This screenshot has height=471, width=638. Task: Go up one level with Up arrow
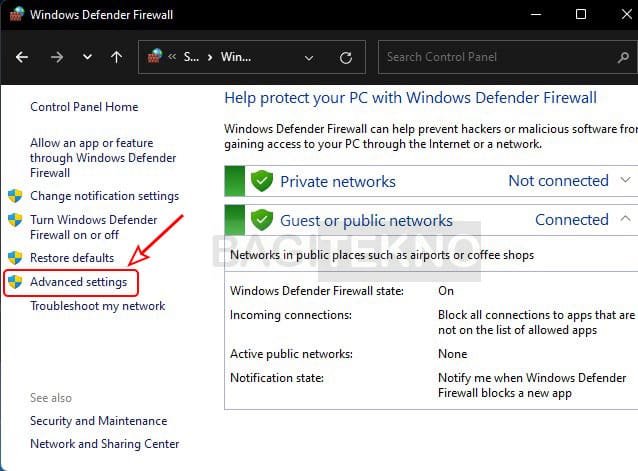tap(116, 57)
